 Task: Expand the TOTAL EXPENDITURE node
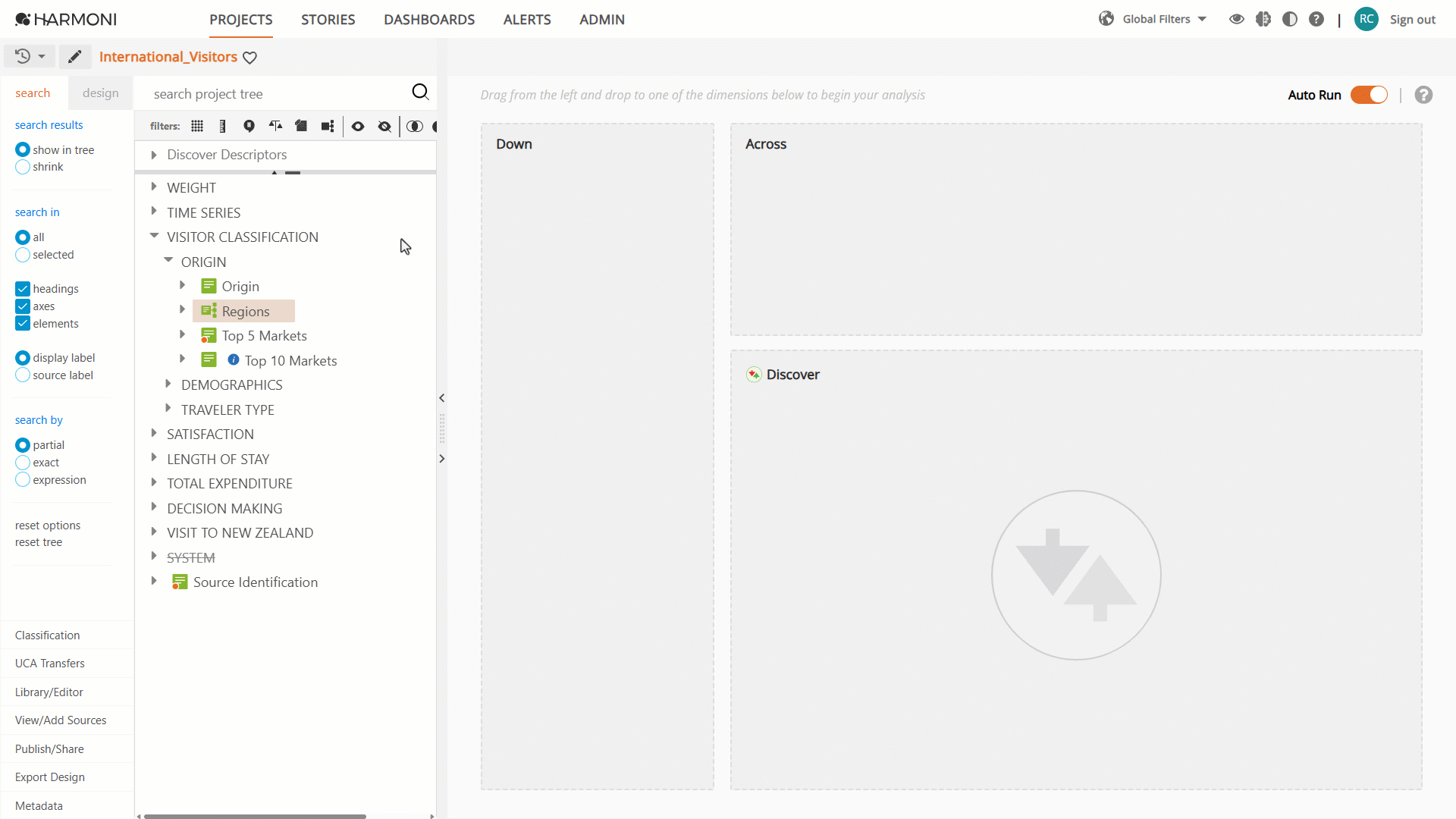click(154, 482)
